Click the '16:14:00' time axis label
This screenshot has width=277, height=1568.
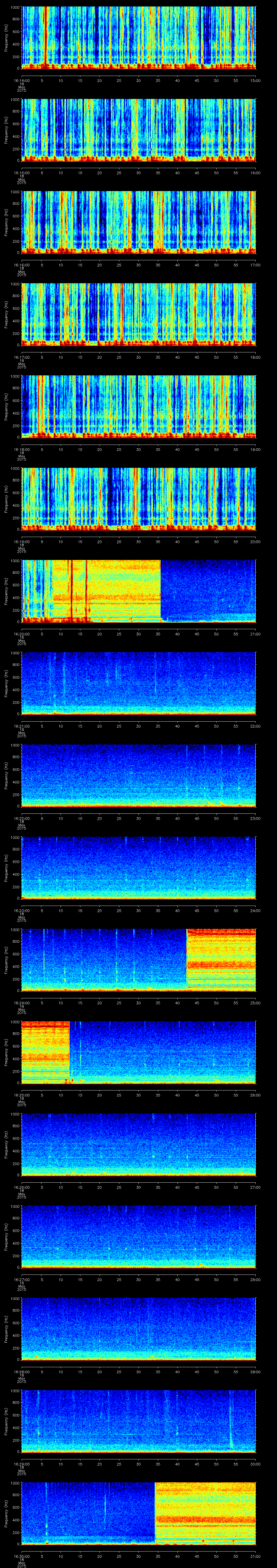coord(22,80)
